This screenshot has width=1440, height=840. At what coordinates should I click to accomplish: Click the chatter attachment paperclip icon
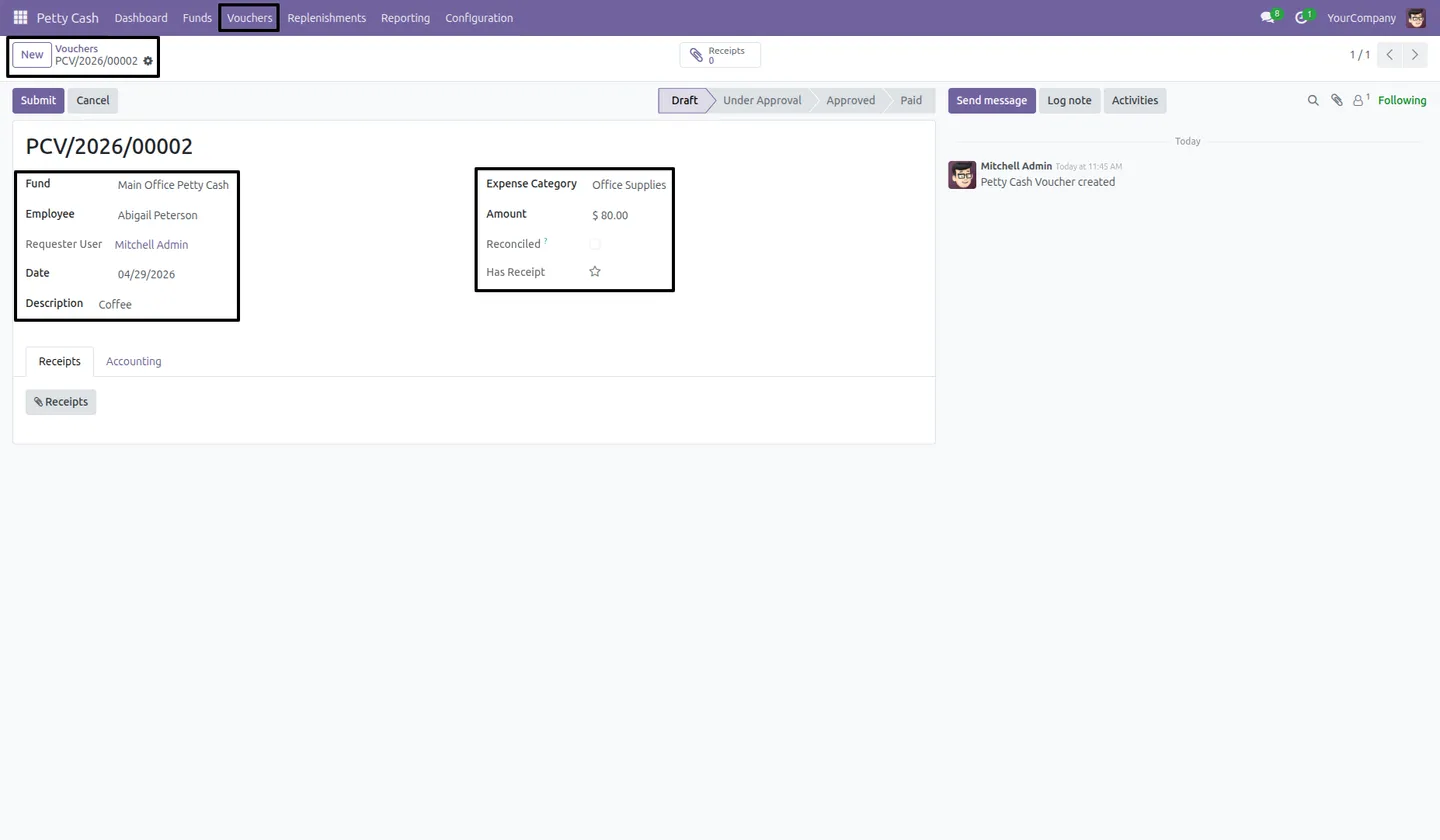[x=1336, y=100]
